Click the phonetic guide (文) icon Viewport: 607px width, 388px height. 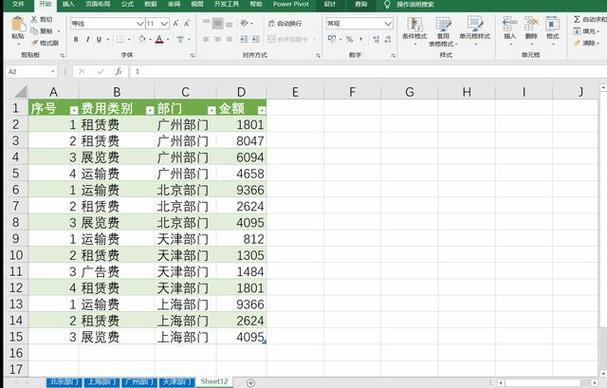[x=180, y=39]
